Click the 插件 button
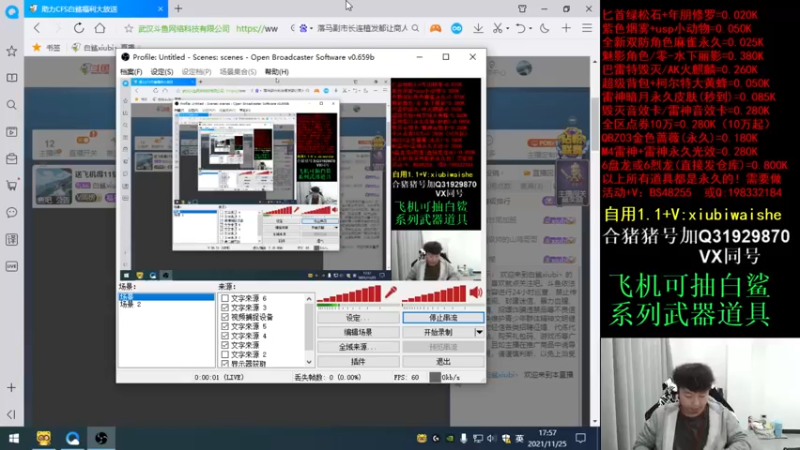This screenshot has height=450, width=800. tap(358, 362)
